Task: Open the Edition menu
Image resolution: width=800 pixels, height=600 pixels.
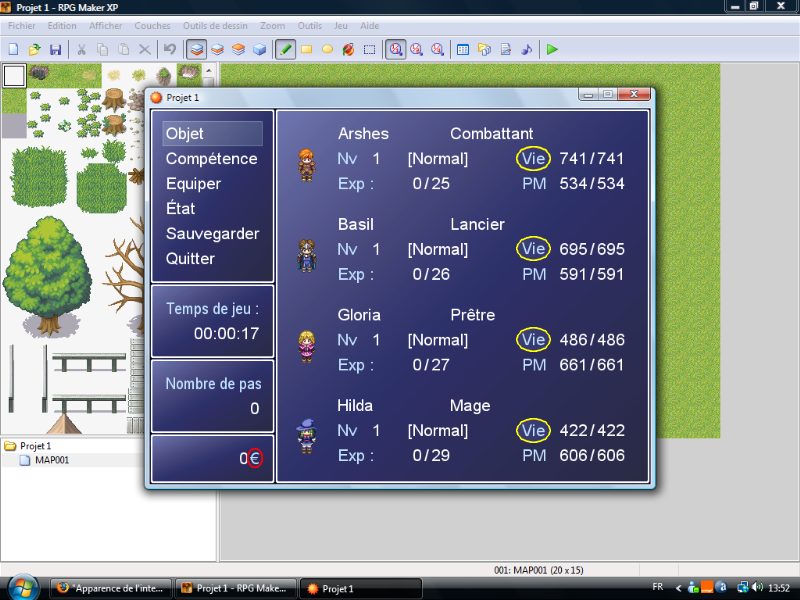Action: (62, 26)
